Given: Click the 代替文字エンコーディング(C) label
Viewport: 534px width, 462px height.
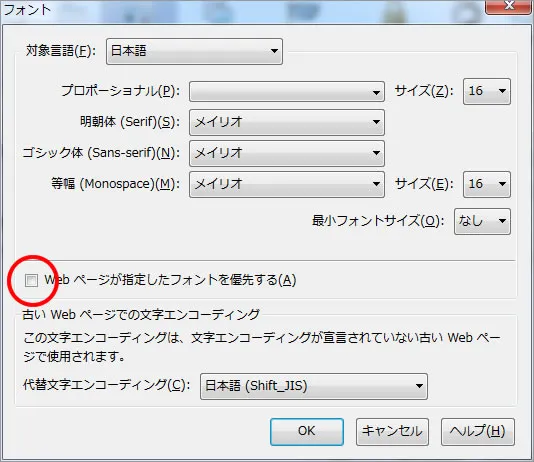Looking at the screenshot, I should (x=106, y=385).
